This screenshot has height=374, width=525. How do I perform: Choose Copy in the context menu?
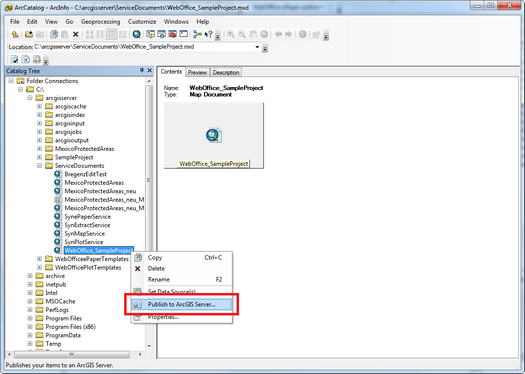coord(181,257)
